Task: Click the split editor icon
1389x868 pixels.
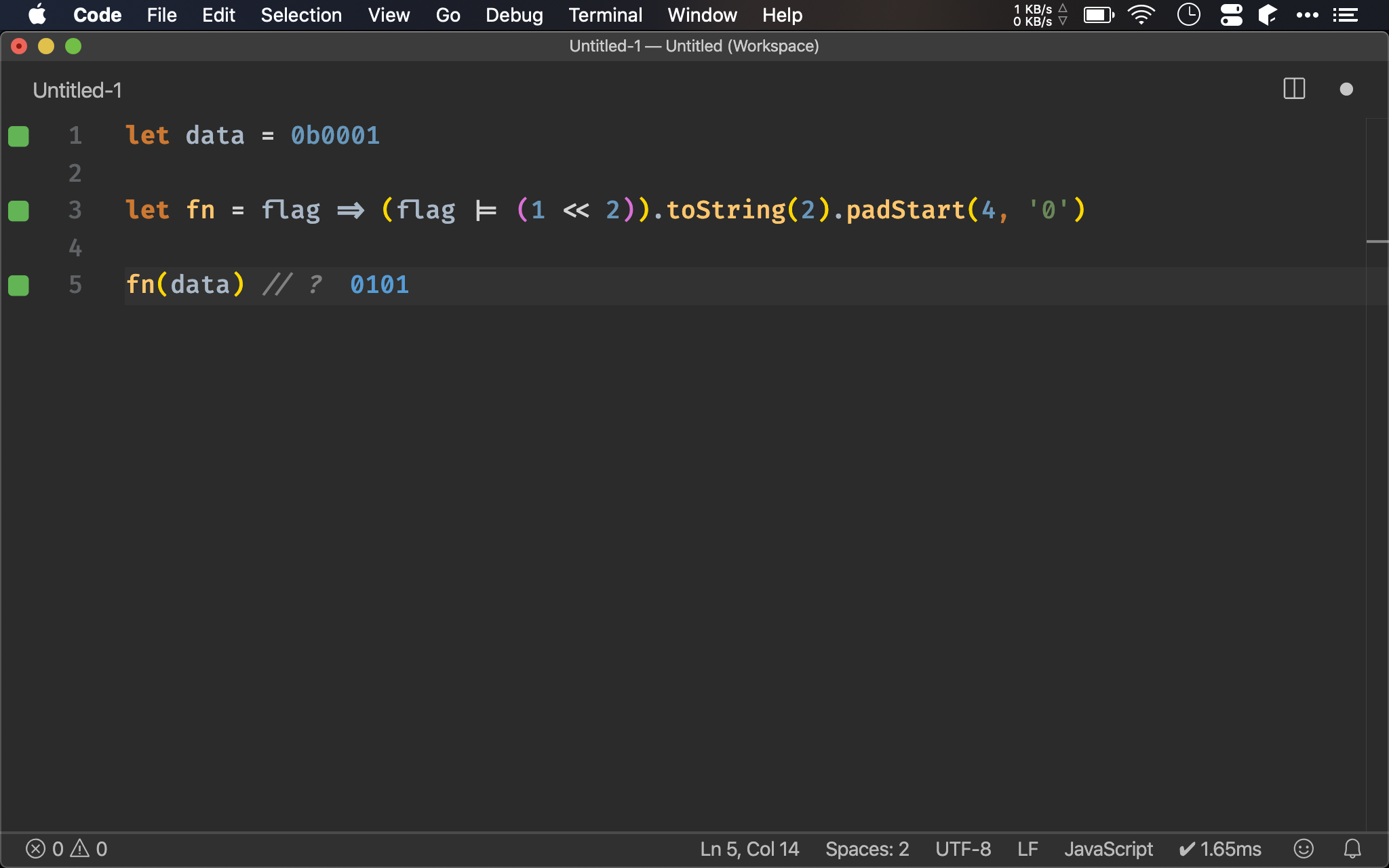Action: tap(1294, 89)
